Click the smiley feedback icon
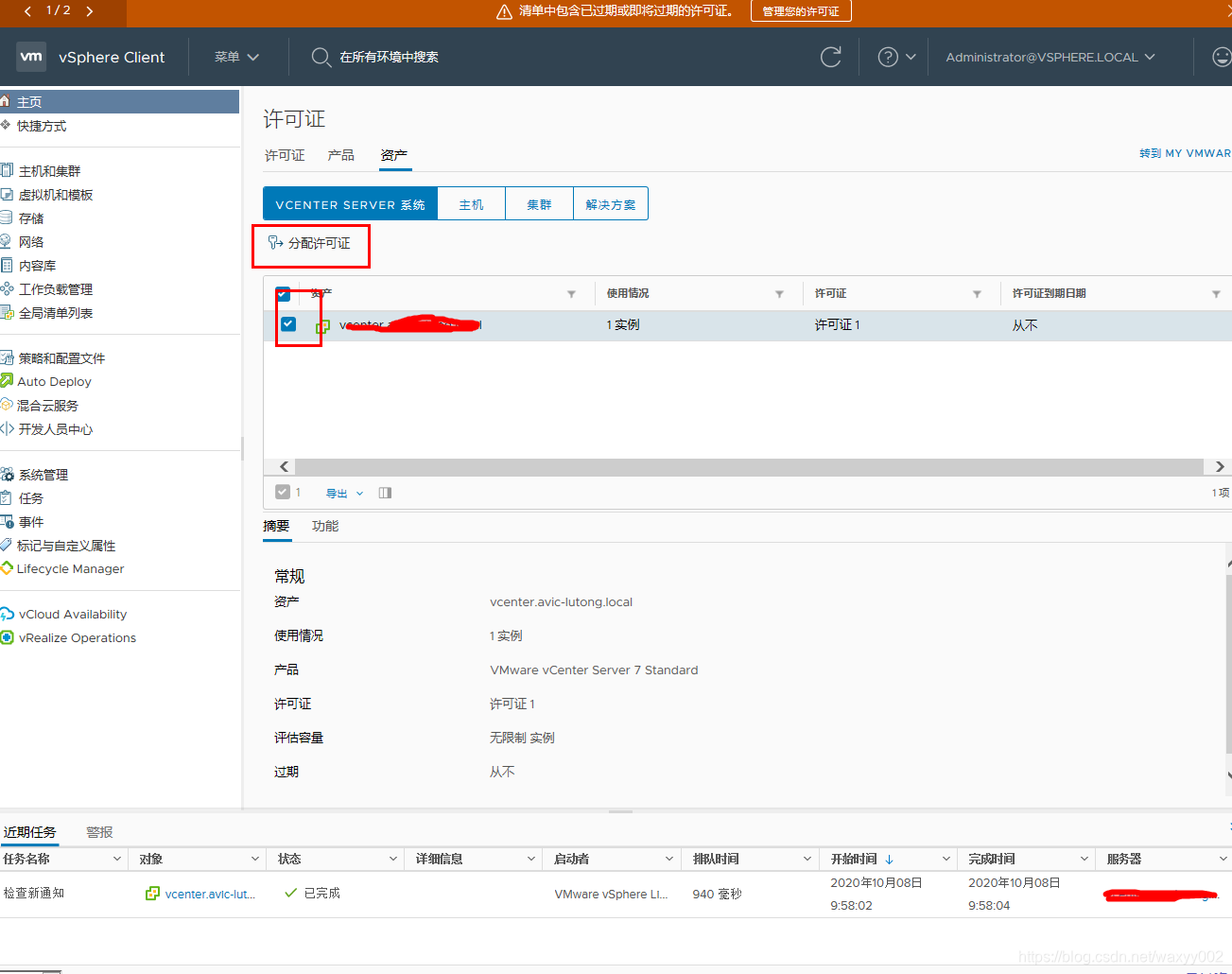The width and height of the screenshot is (1232, 974). click(1222, 57)
